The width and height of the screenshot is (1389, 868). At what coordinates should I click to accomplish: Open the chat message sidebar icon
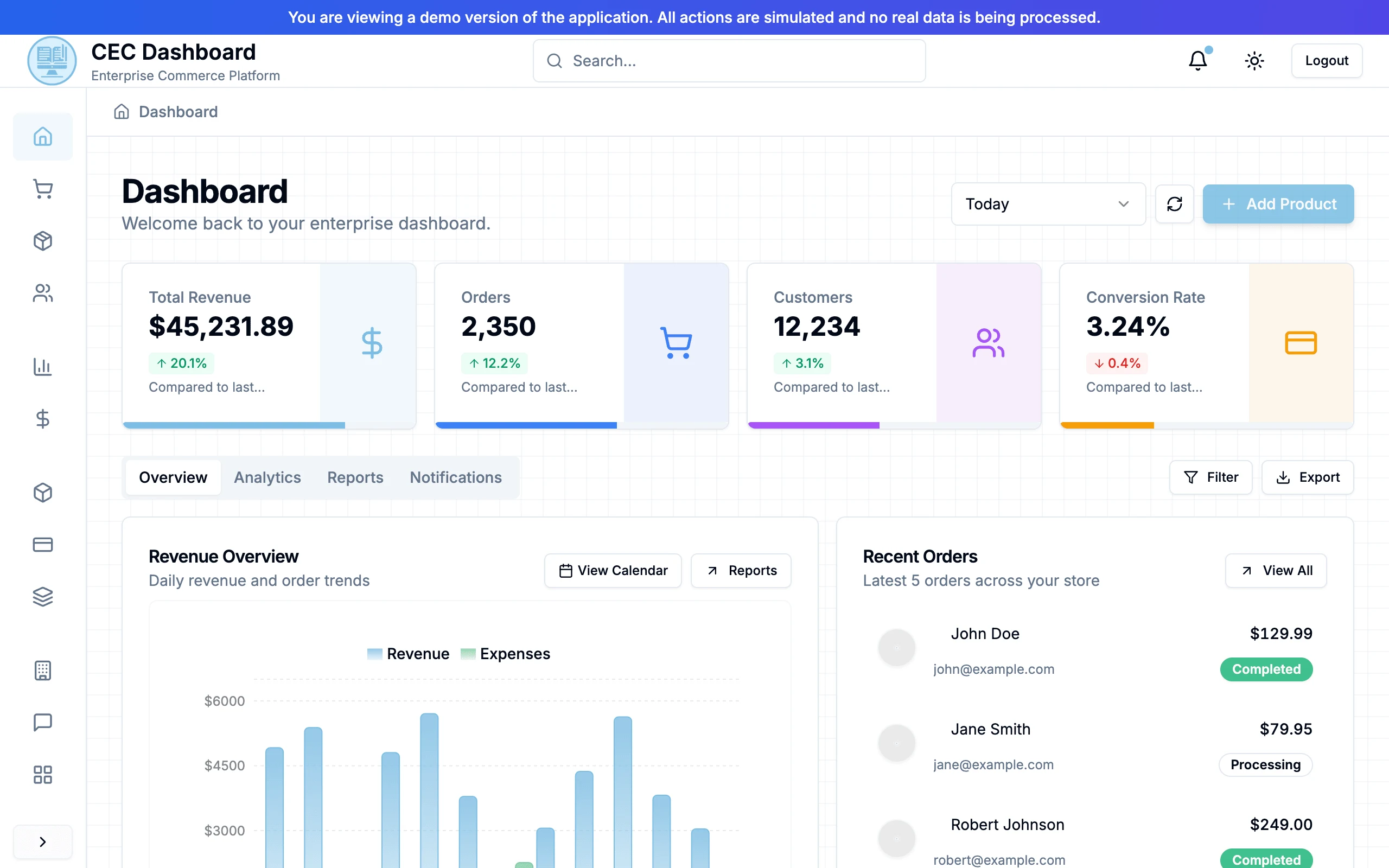tap(42, 722)
